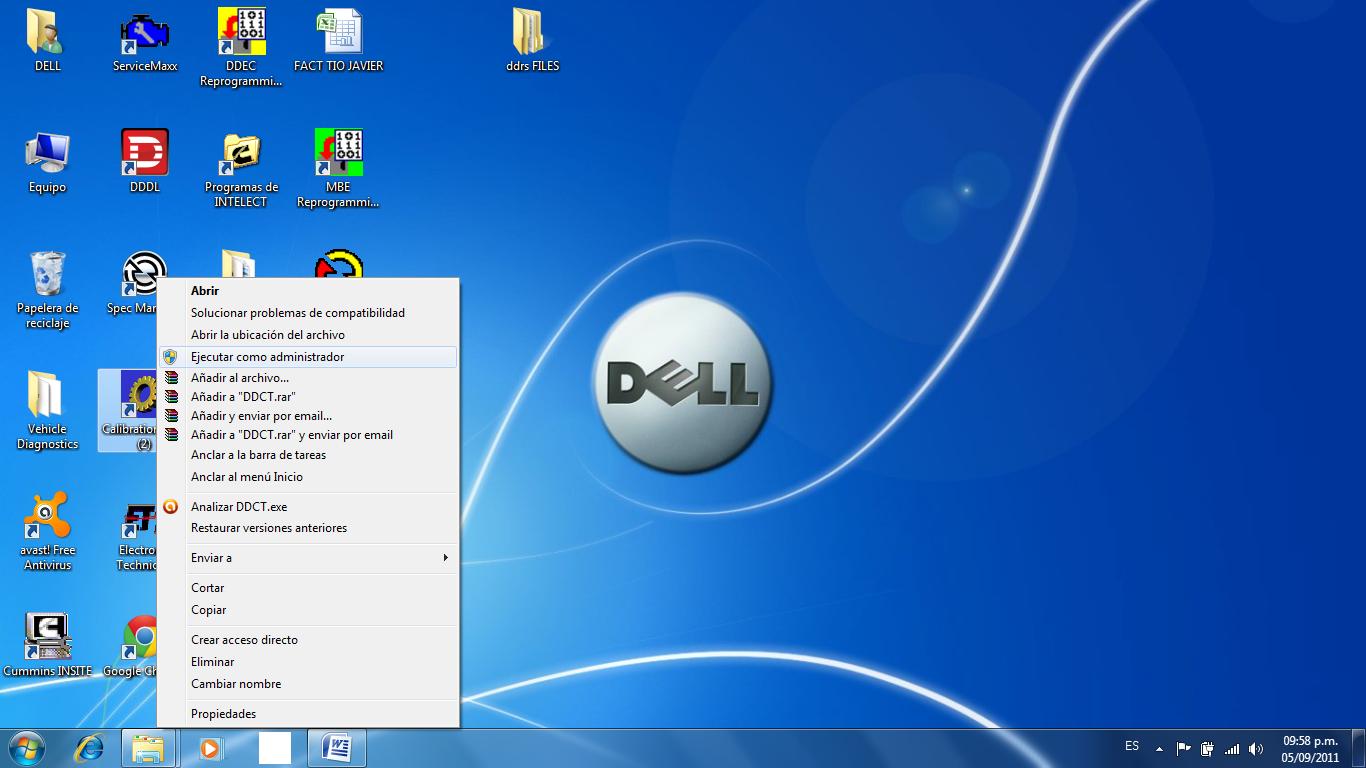Open Windows Explorer from taskbar

pyautogui.click(x=148, y=748)
